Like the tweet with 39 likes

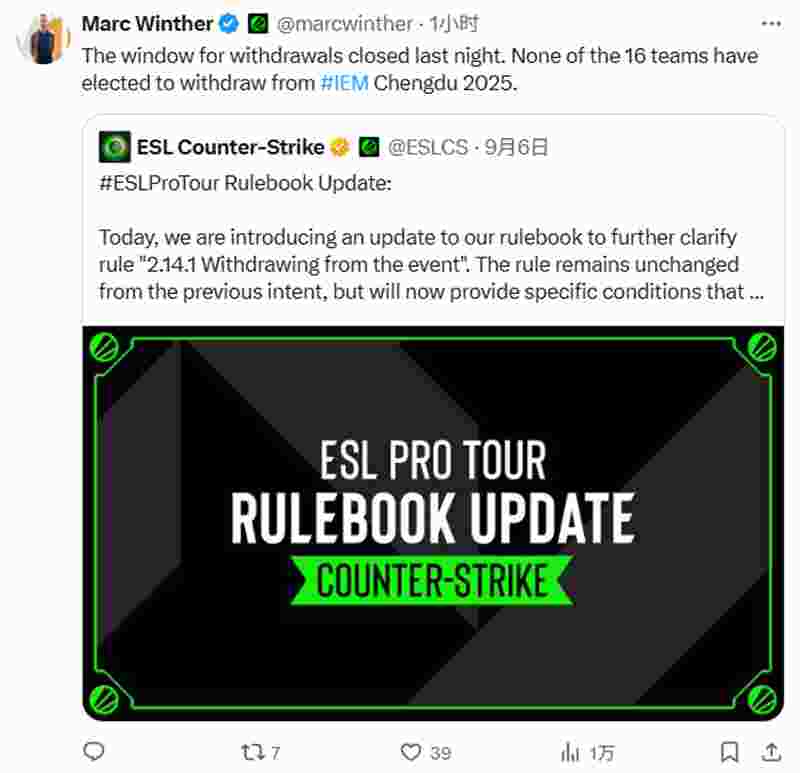pos(411,752)
